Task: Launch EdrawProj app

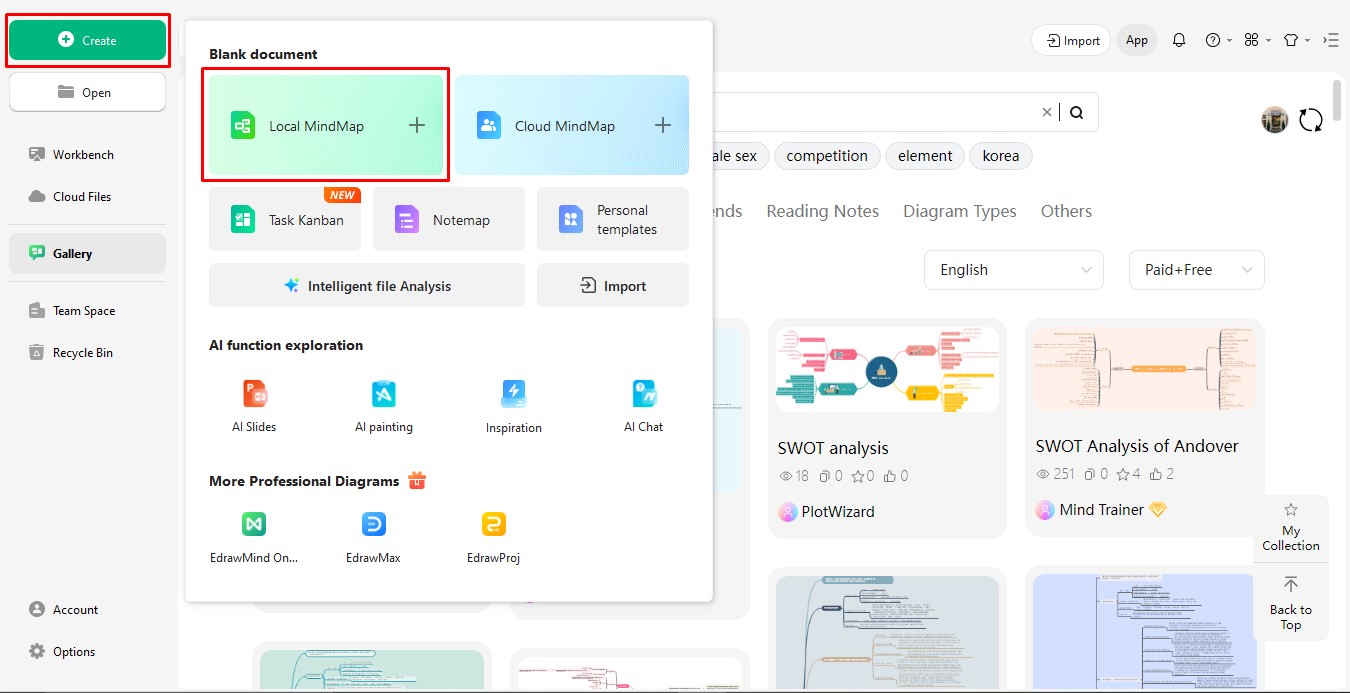Action: tap(493, 537)
